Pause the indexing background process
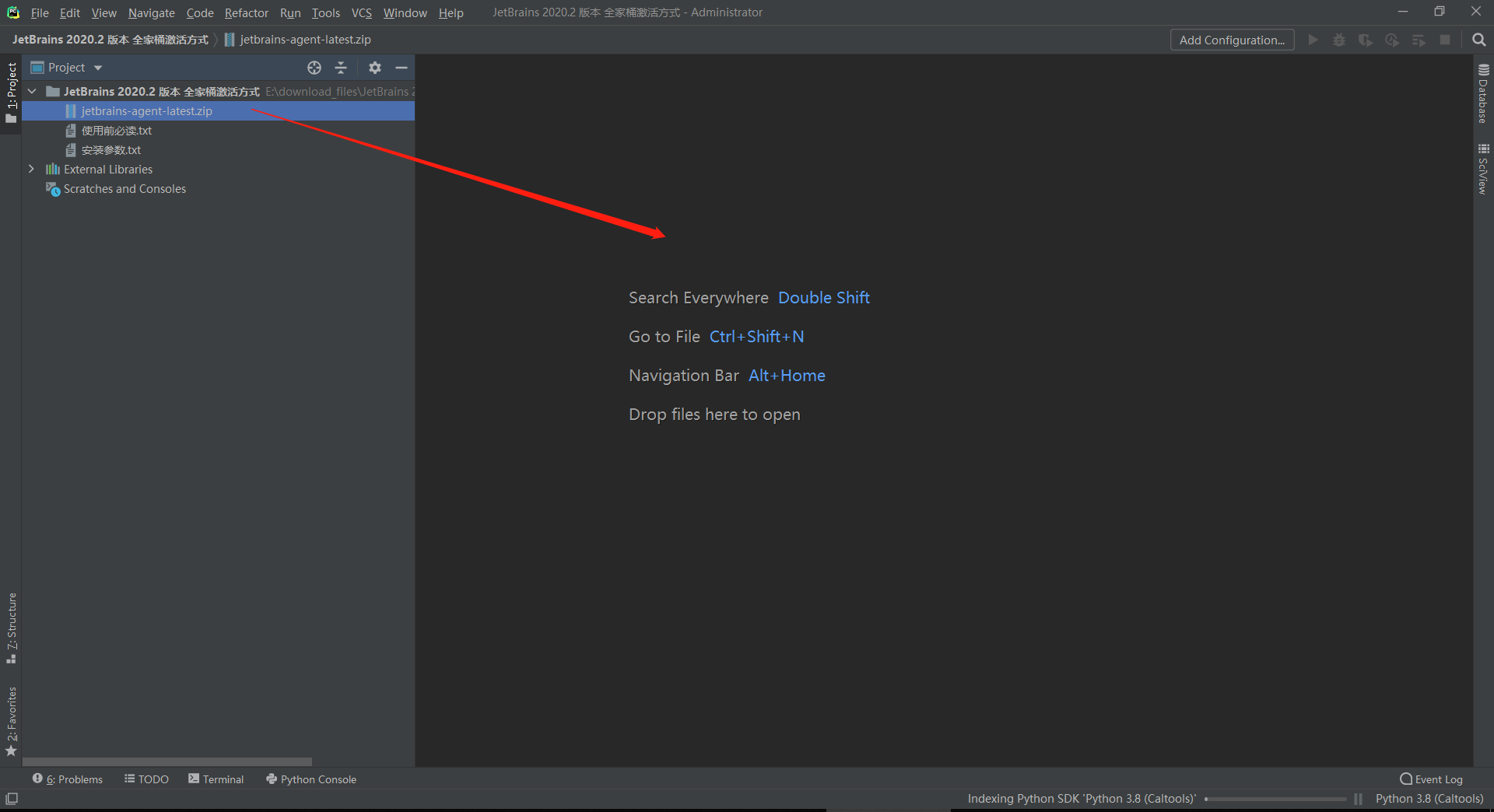This screenshot has width=1494, height=812. tap(1358, 799)
